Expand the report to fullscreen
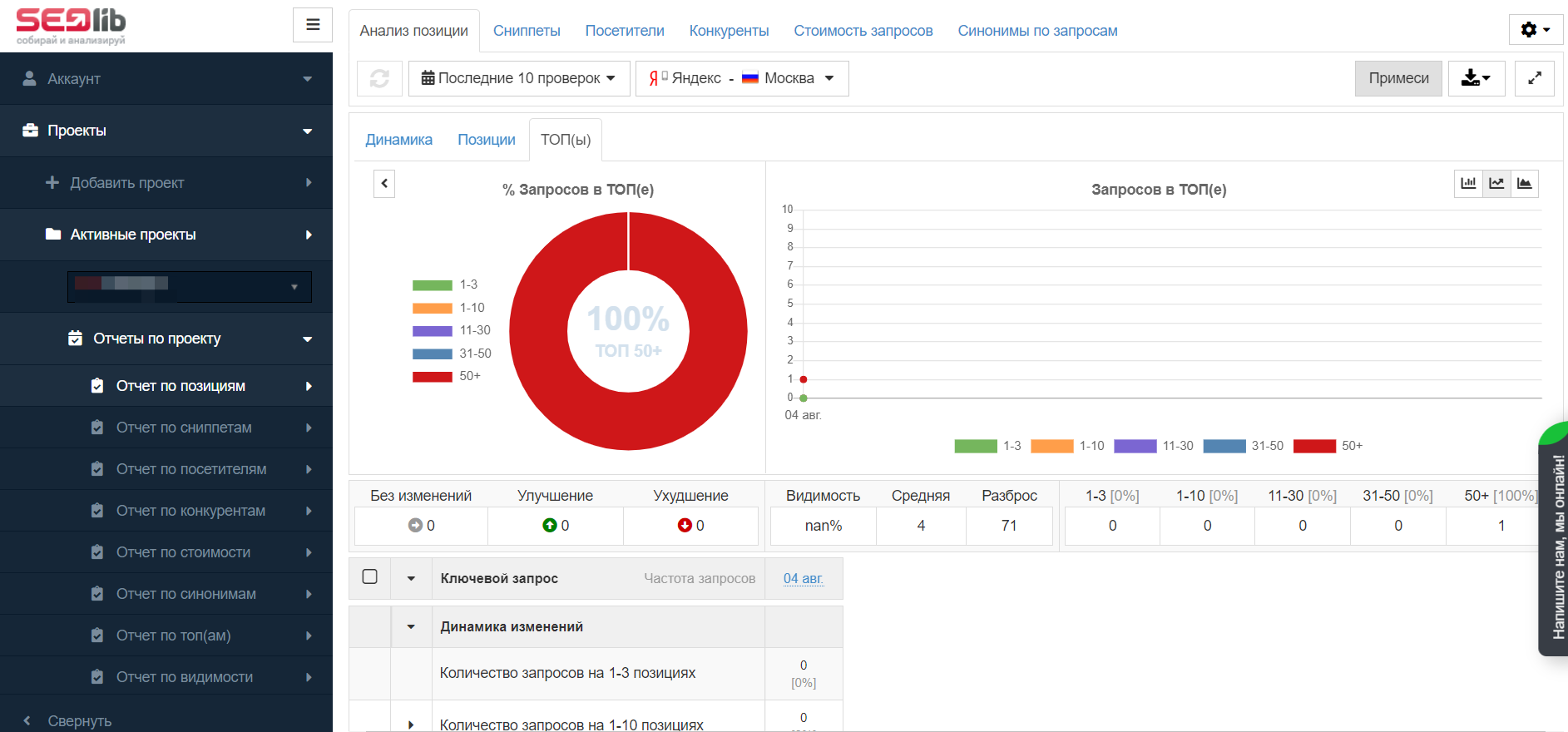 [1534, 78]
